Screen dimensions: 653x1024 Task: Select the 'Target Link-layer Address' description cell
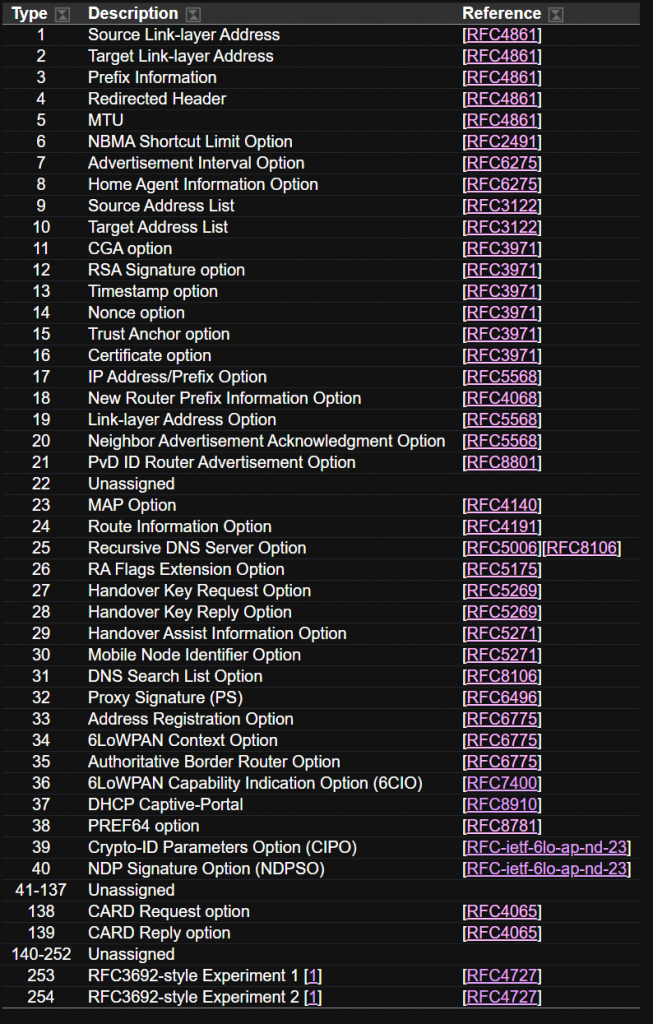coord(180,56)
